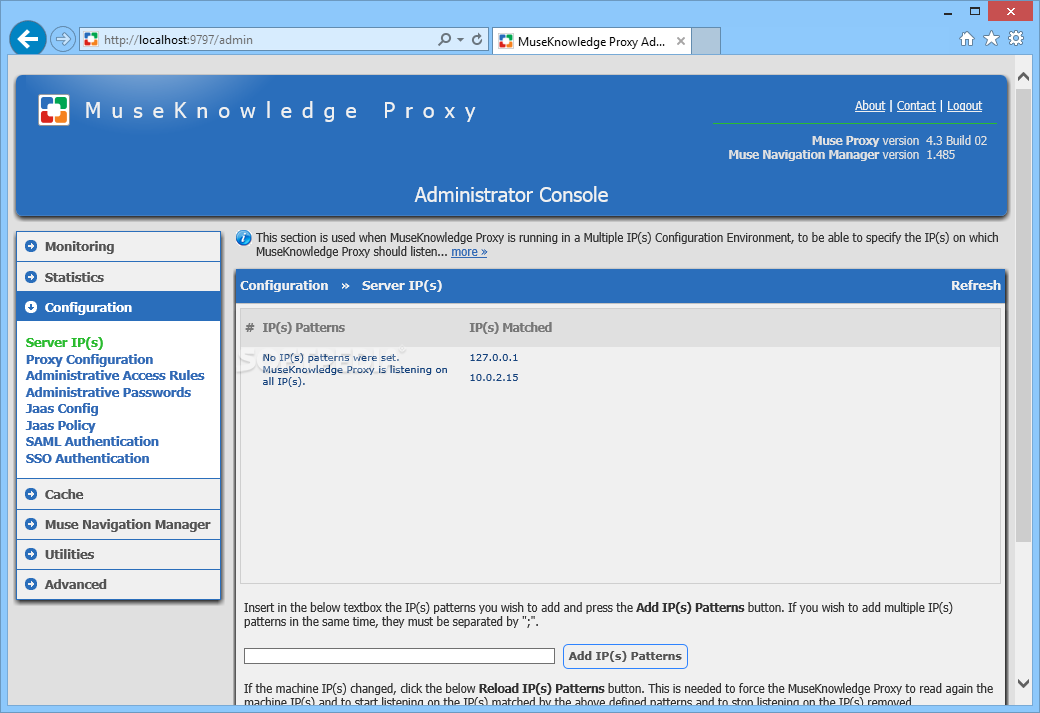The image size is (1040, 713).
Task: Click matched IP 10.0.2.15
Action: click(493, 377)
